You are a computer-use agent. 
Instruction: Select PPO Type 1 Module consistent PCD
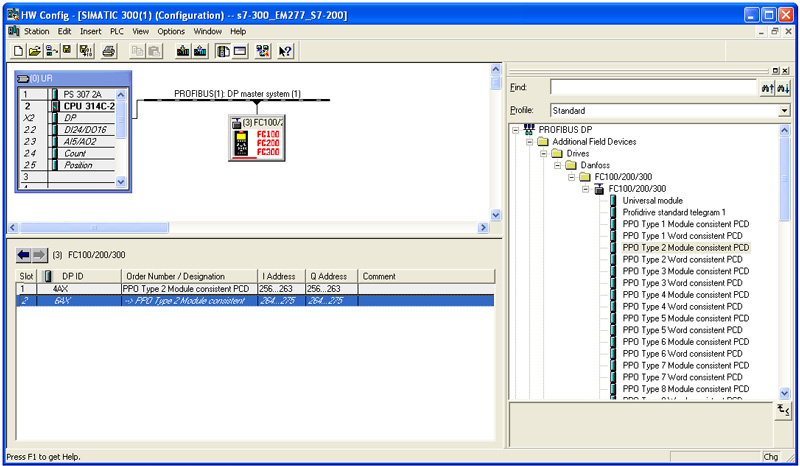click(x=685, y=224)
